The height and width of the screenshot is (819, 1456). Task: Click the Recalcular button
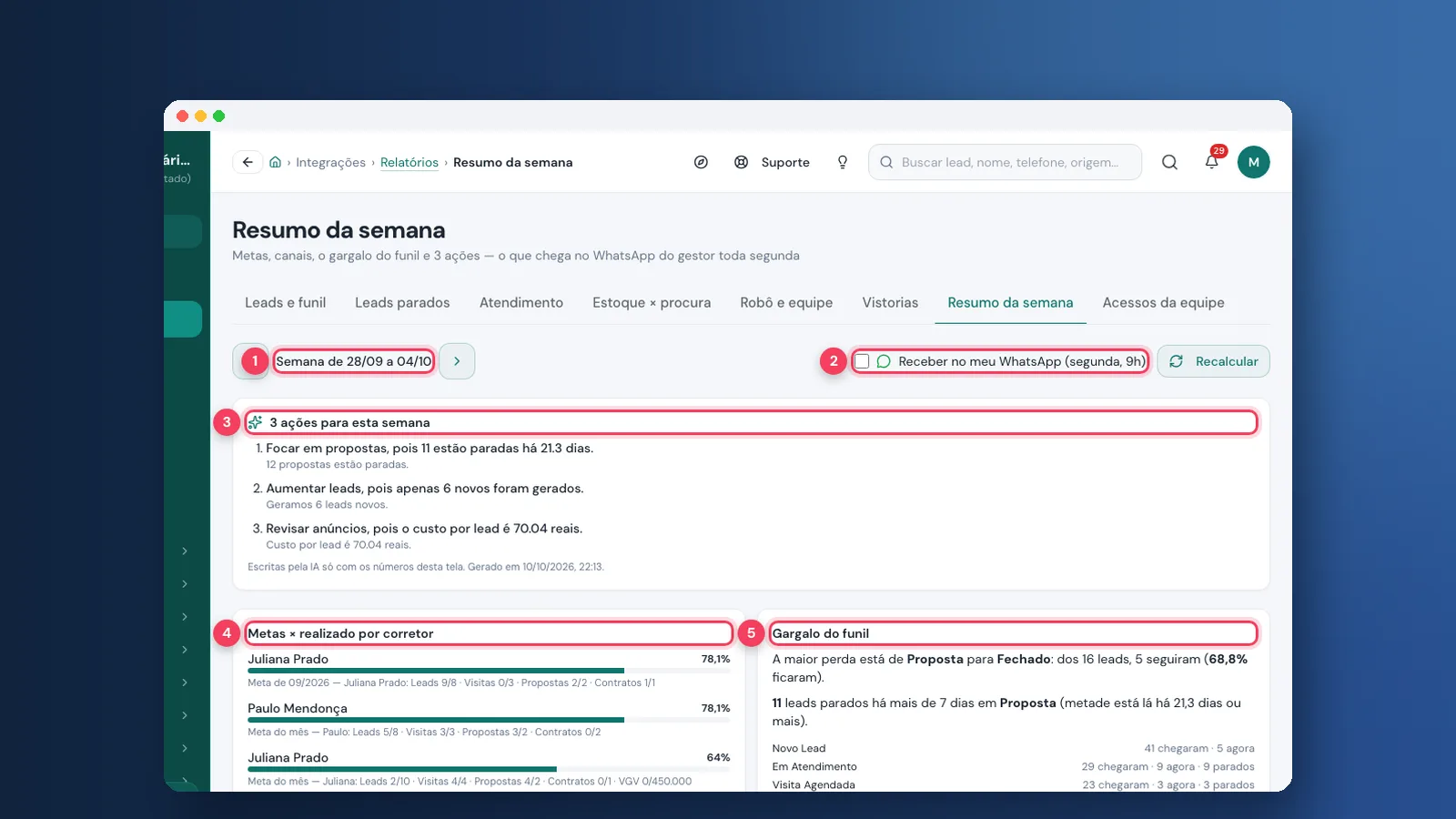[x=1213, y=361]
